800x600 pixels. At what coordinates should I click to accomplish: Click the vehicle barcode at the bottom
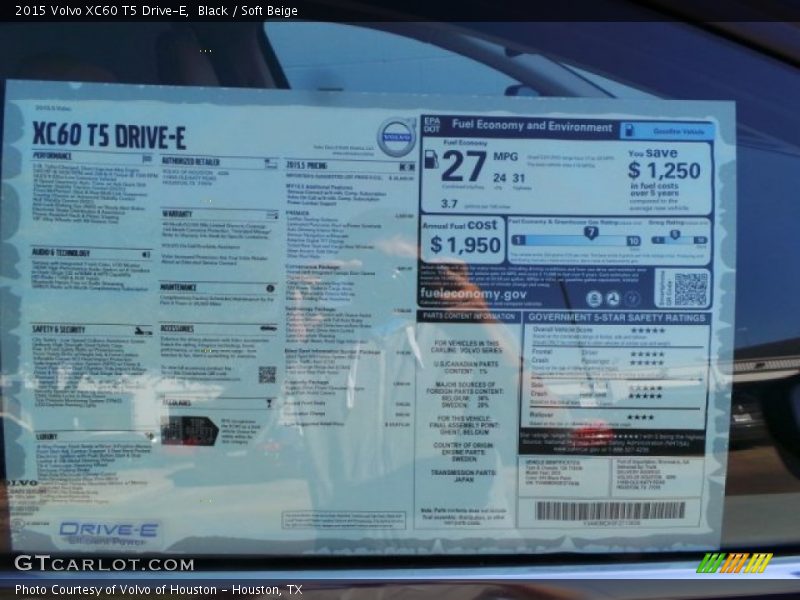[610, 511]
